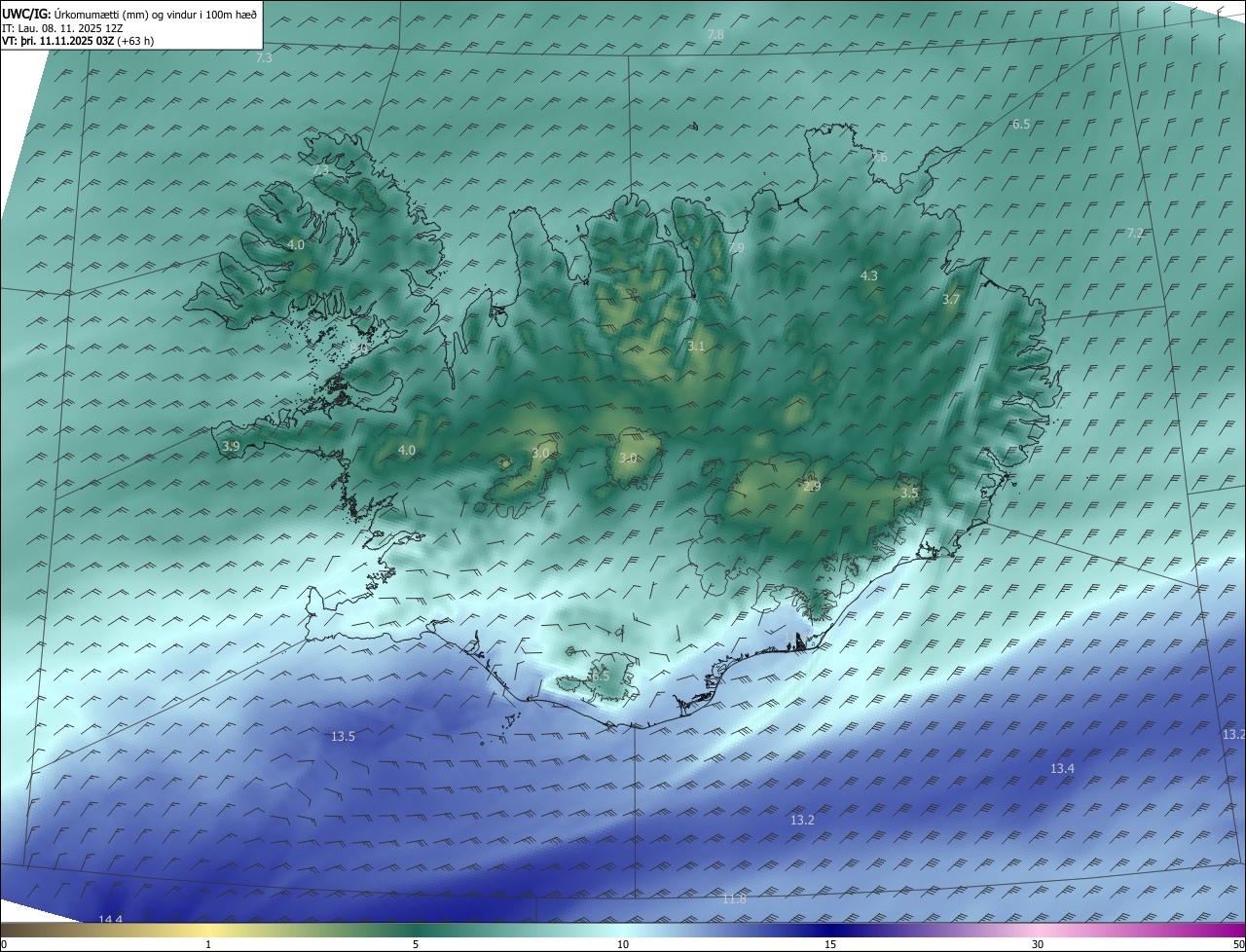Click the 50 tick on the colour scale

1238,944
